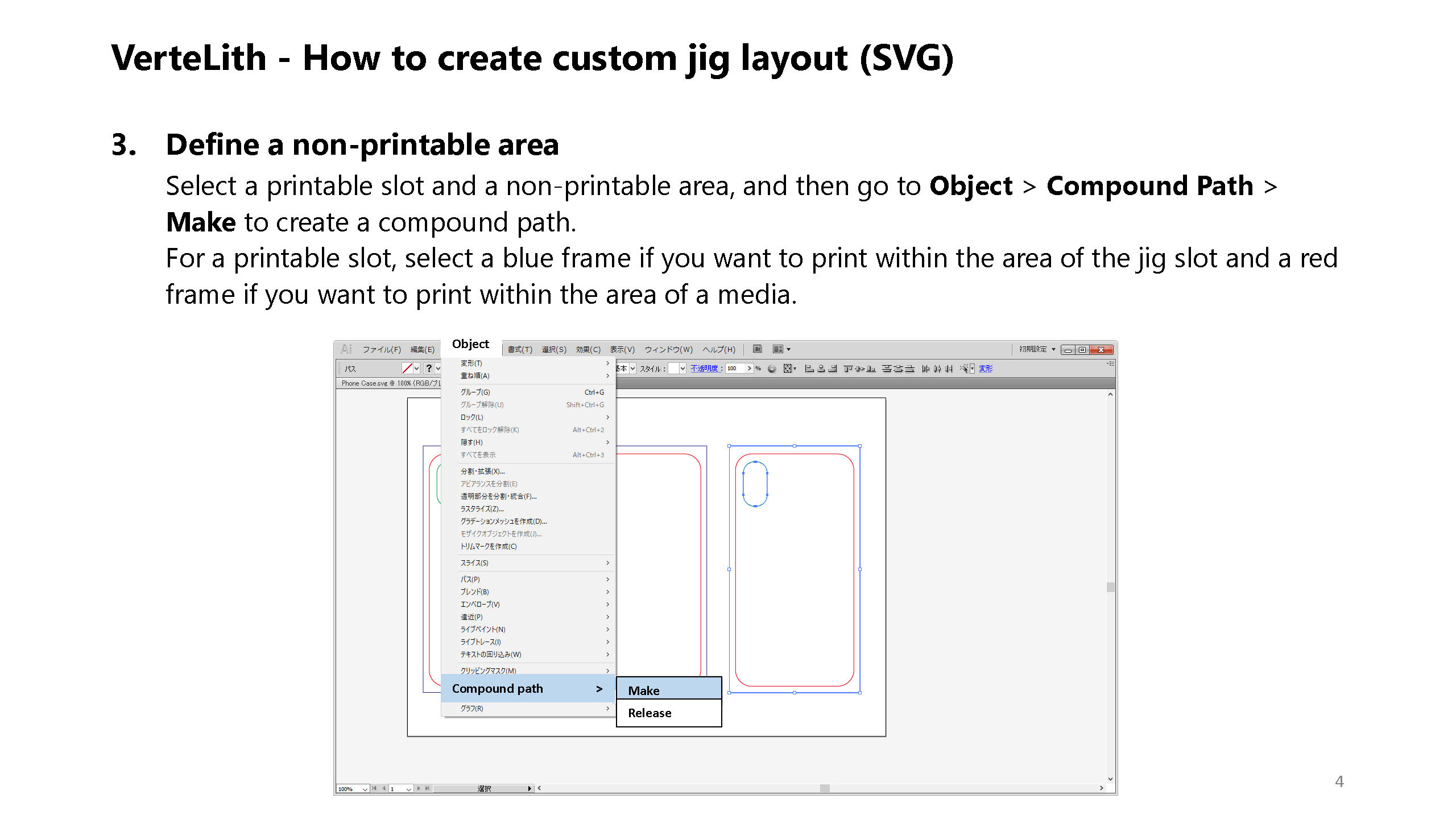Image resolution: width=1456 pixels, height=819 pixels.
Task: Click vertical align top icon
Action: (848, 369)
